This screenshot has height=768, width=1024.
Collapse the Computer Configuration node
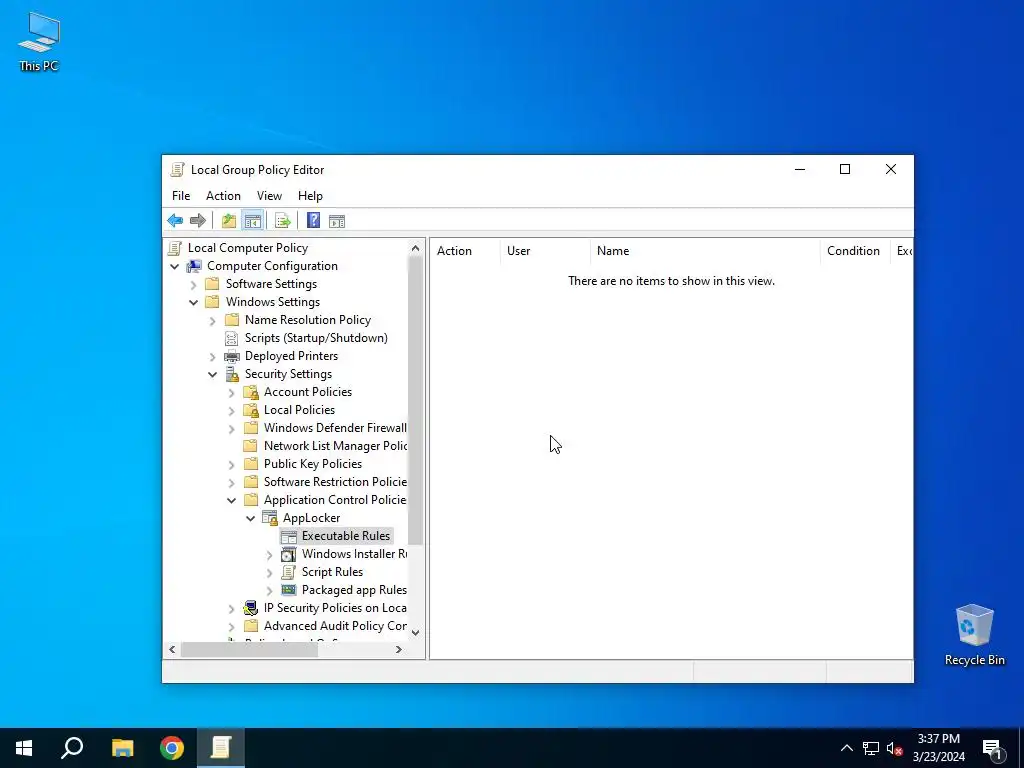point(174,266)
